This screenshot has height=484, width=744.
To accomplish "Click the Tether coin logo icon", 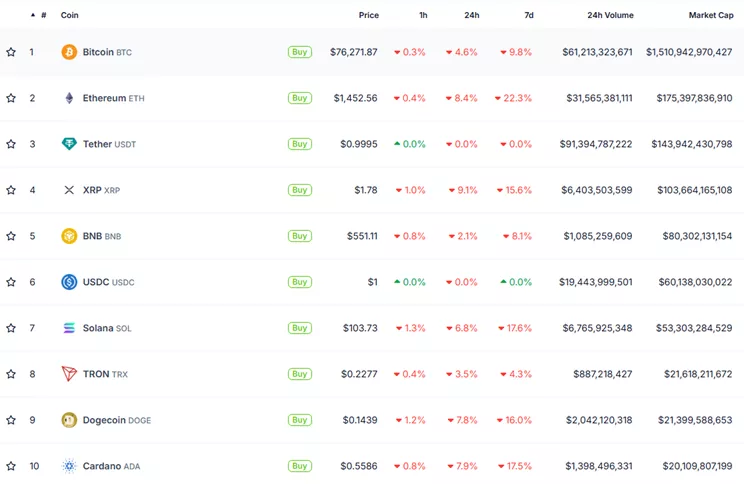I will point(69,144).
